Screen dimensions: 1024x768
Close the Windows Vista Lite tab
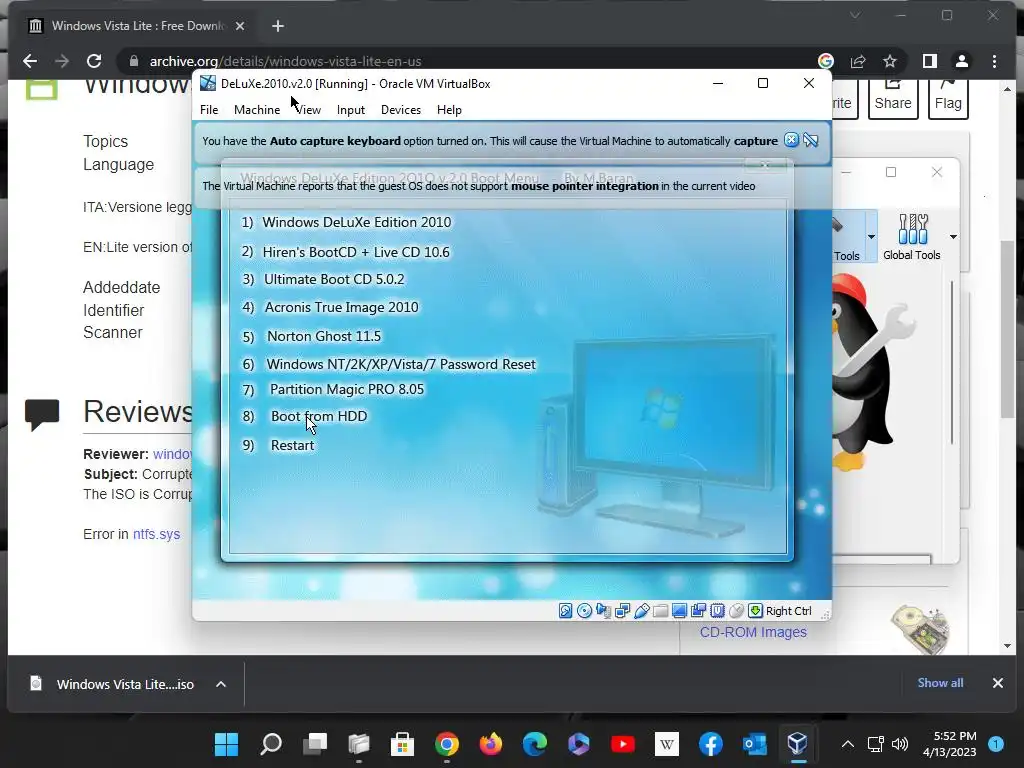click(x=240, y=26)
